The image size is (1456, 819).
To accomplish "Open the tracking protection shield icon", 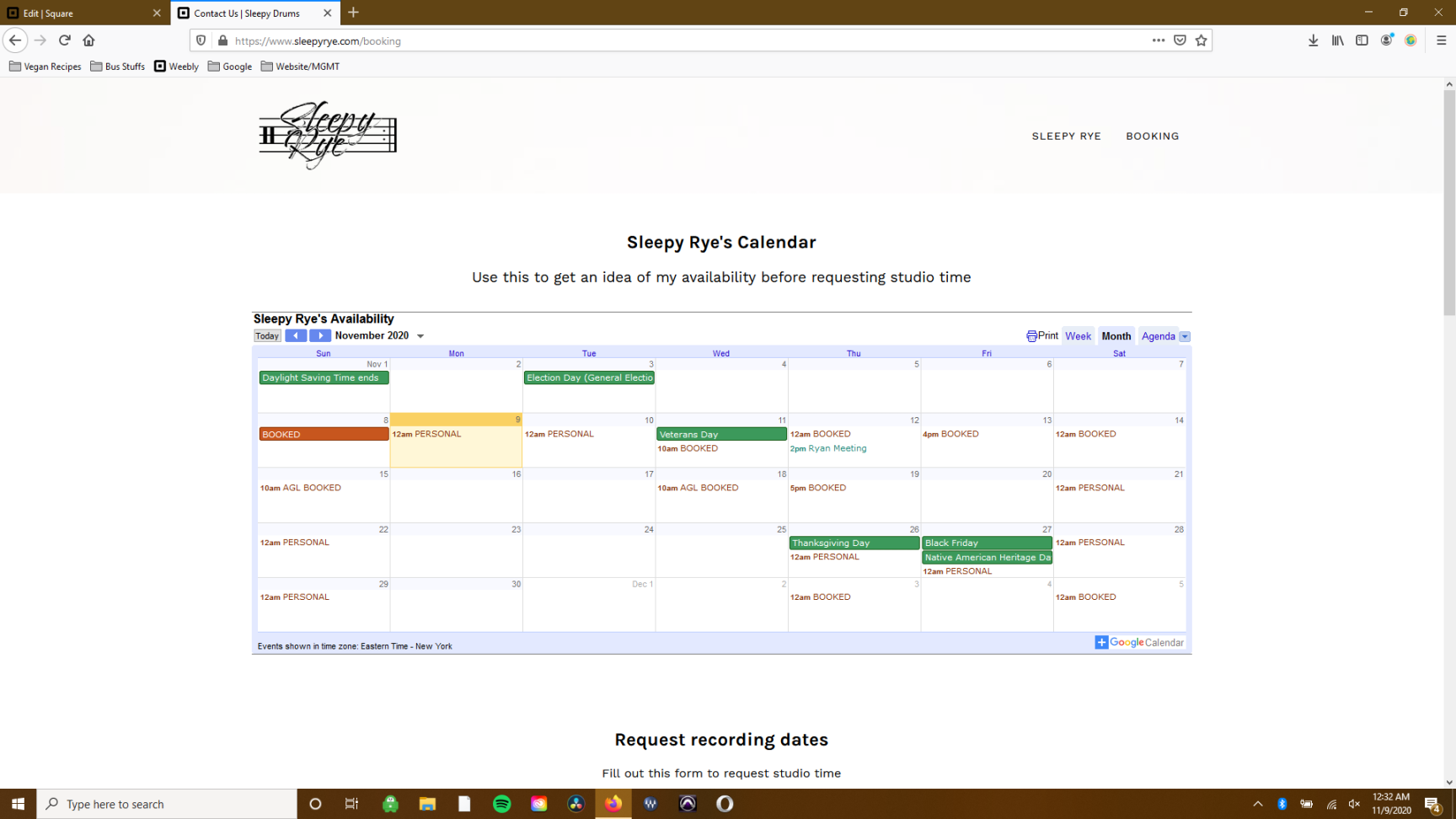I will [x=201, y=40].
